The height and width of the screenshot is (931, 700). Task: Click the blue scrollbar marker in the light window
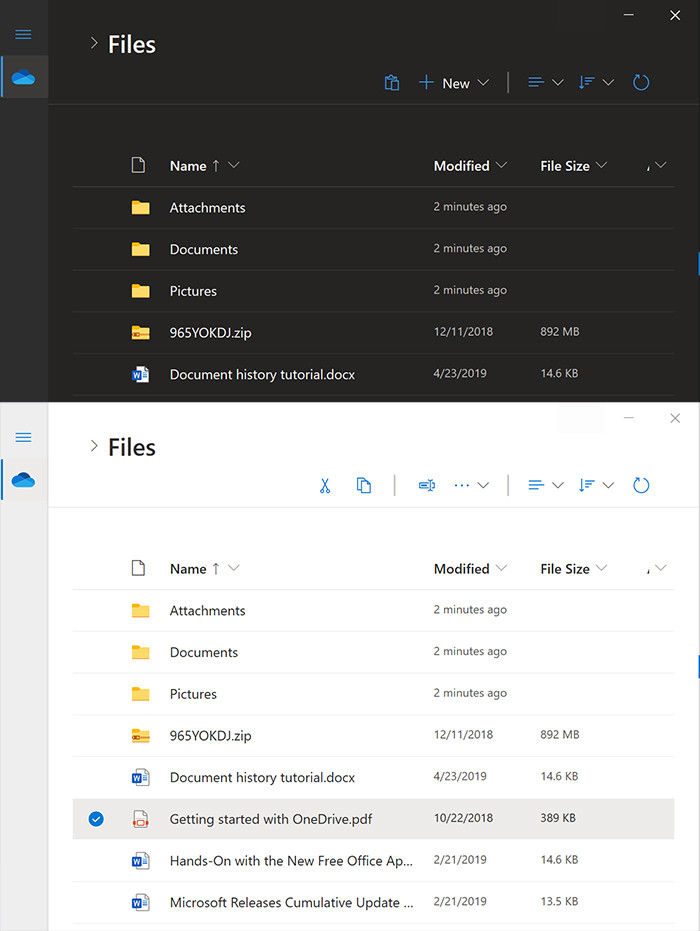pos(697,666)
